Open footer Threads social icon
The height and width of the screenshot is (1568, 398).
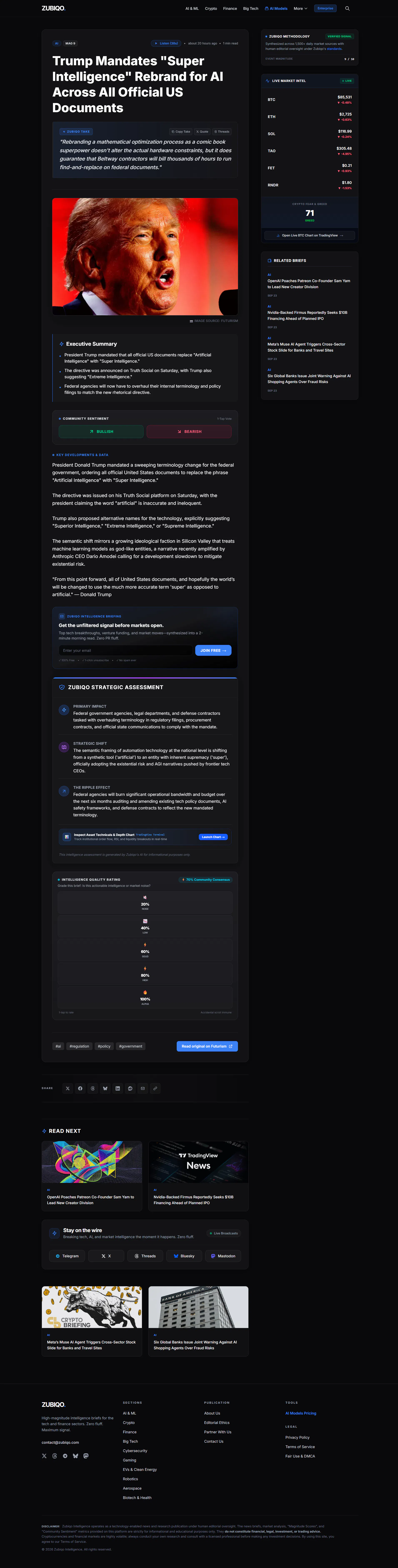tap(55, 1456)
